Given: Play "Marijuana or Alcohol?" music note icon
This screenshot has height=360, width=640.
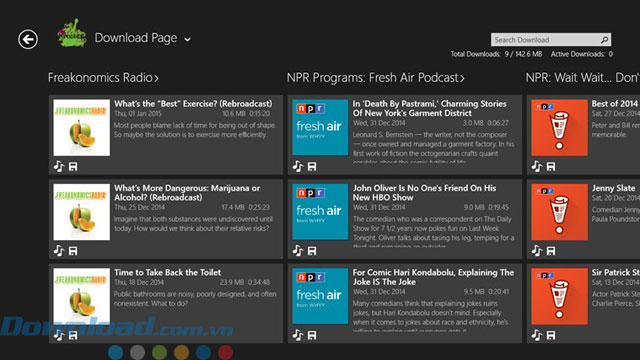Looking at the screenshot, I should click(59, 251).
